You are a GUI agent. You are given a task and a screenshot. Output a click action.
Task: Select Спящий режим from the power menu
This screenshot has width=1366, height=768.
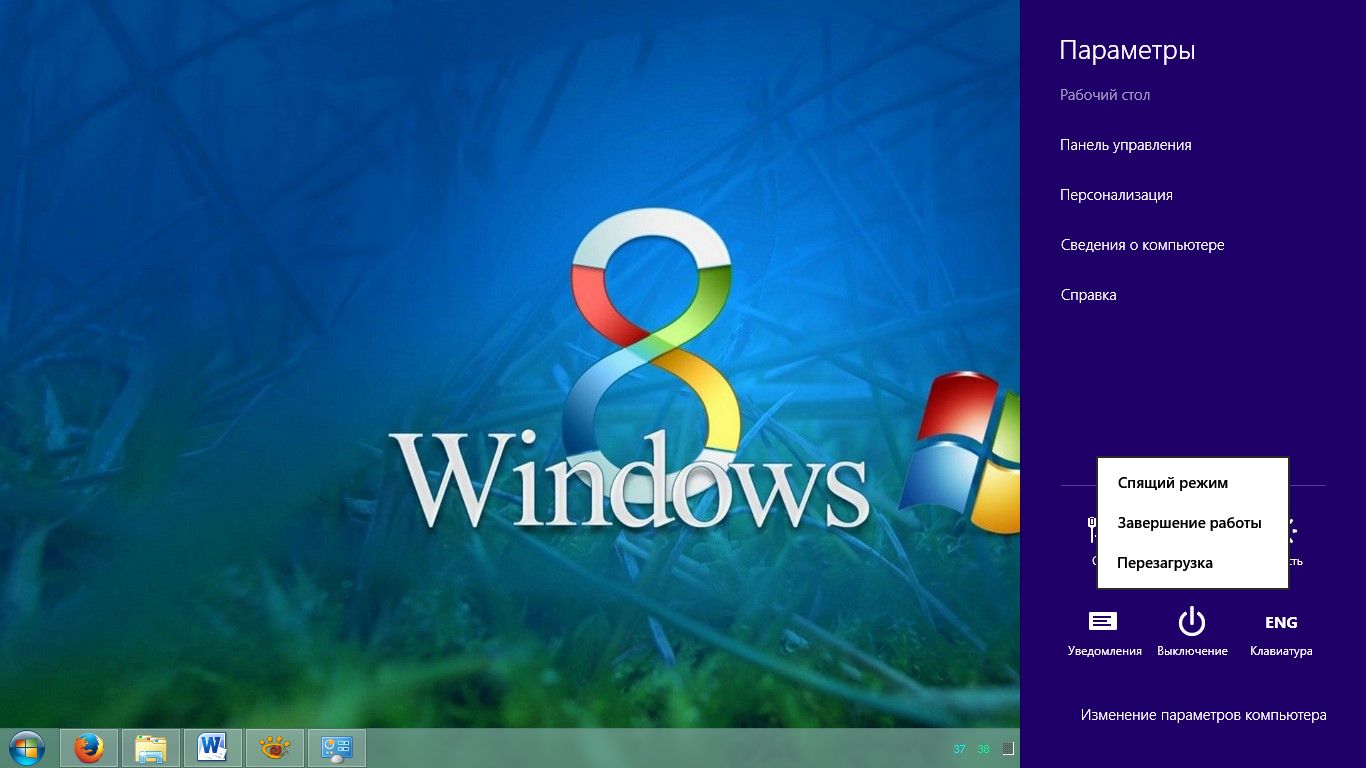1172,483
